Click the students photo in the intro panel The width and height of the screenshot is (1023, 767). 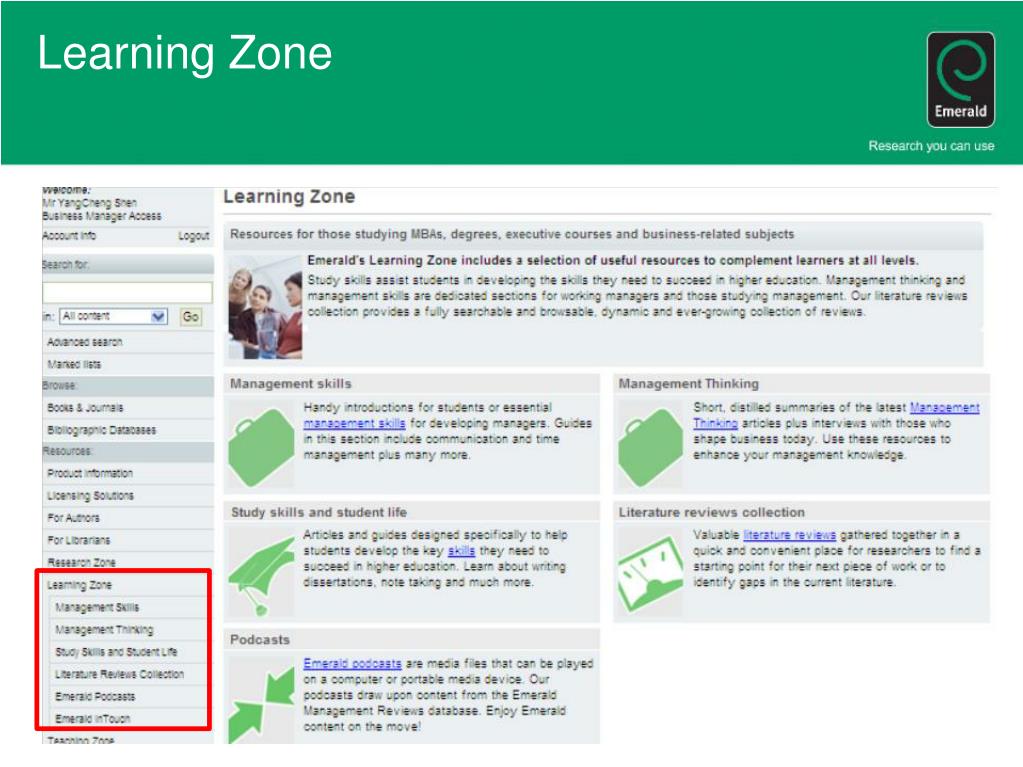[266, 307]
